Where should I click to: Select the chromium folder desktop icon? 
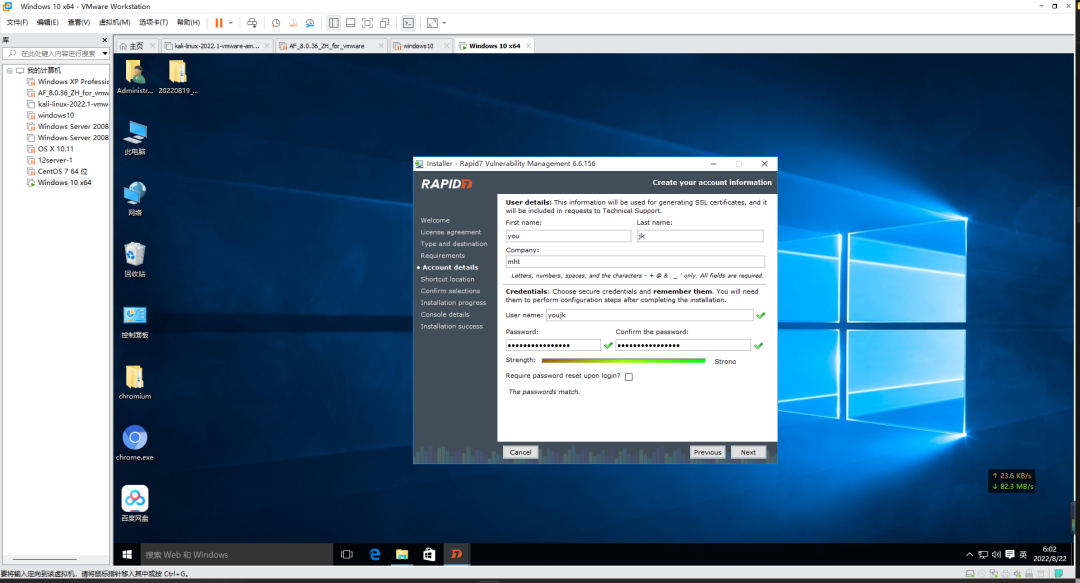(x=134, y=382)
